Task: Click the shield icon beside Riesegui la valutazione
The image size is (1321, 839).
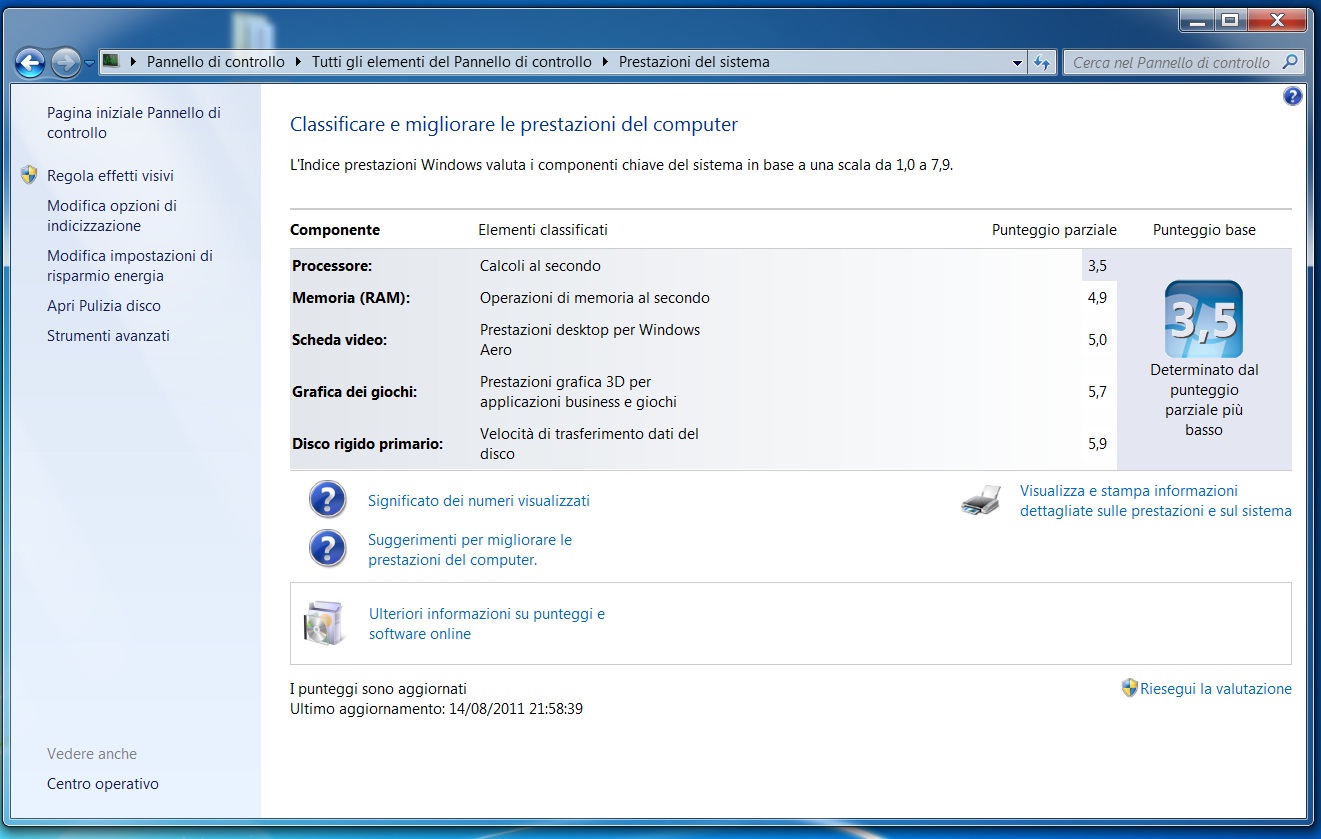Action: click(1130, 688)
